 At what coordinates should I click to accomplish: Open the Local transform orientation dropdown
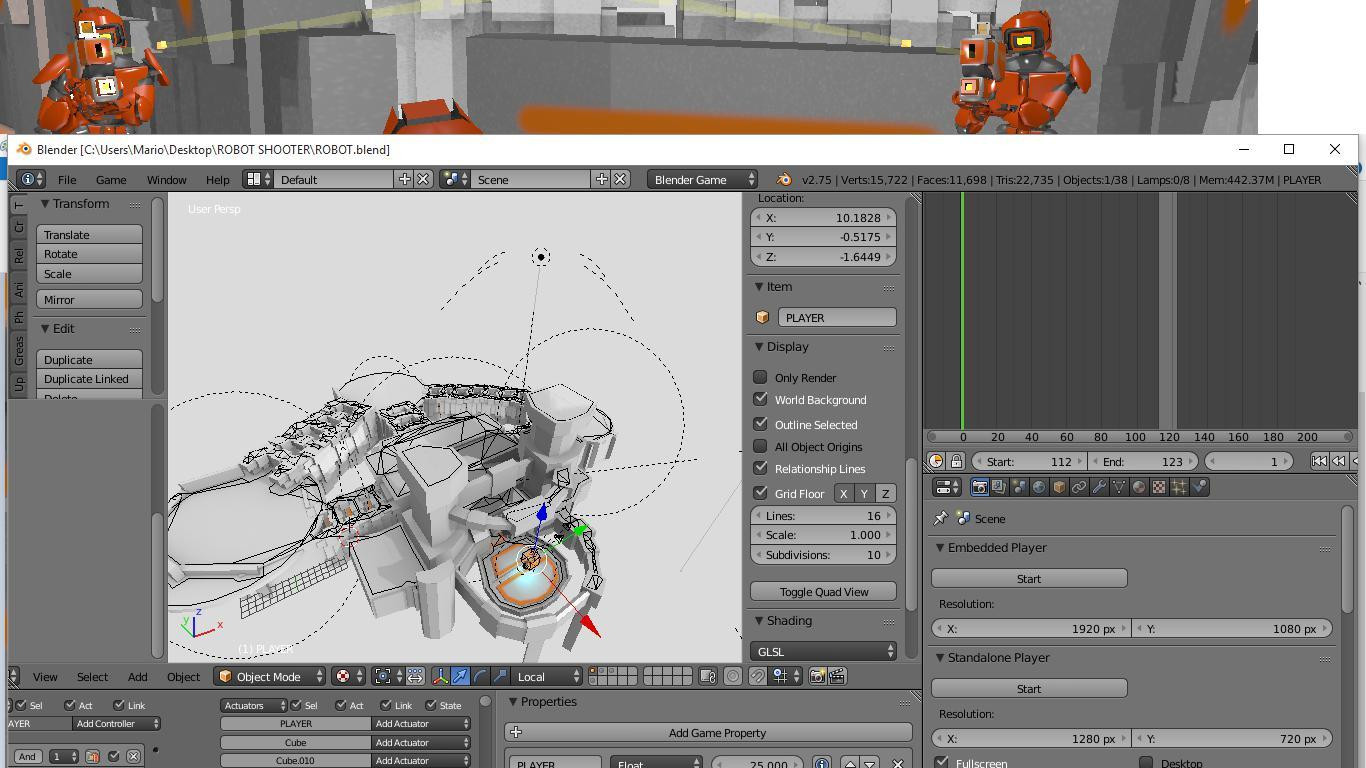548,676
